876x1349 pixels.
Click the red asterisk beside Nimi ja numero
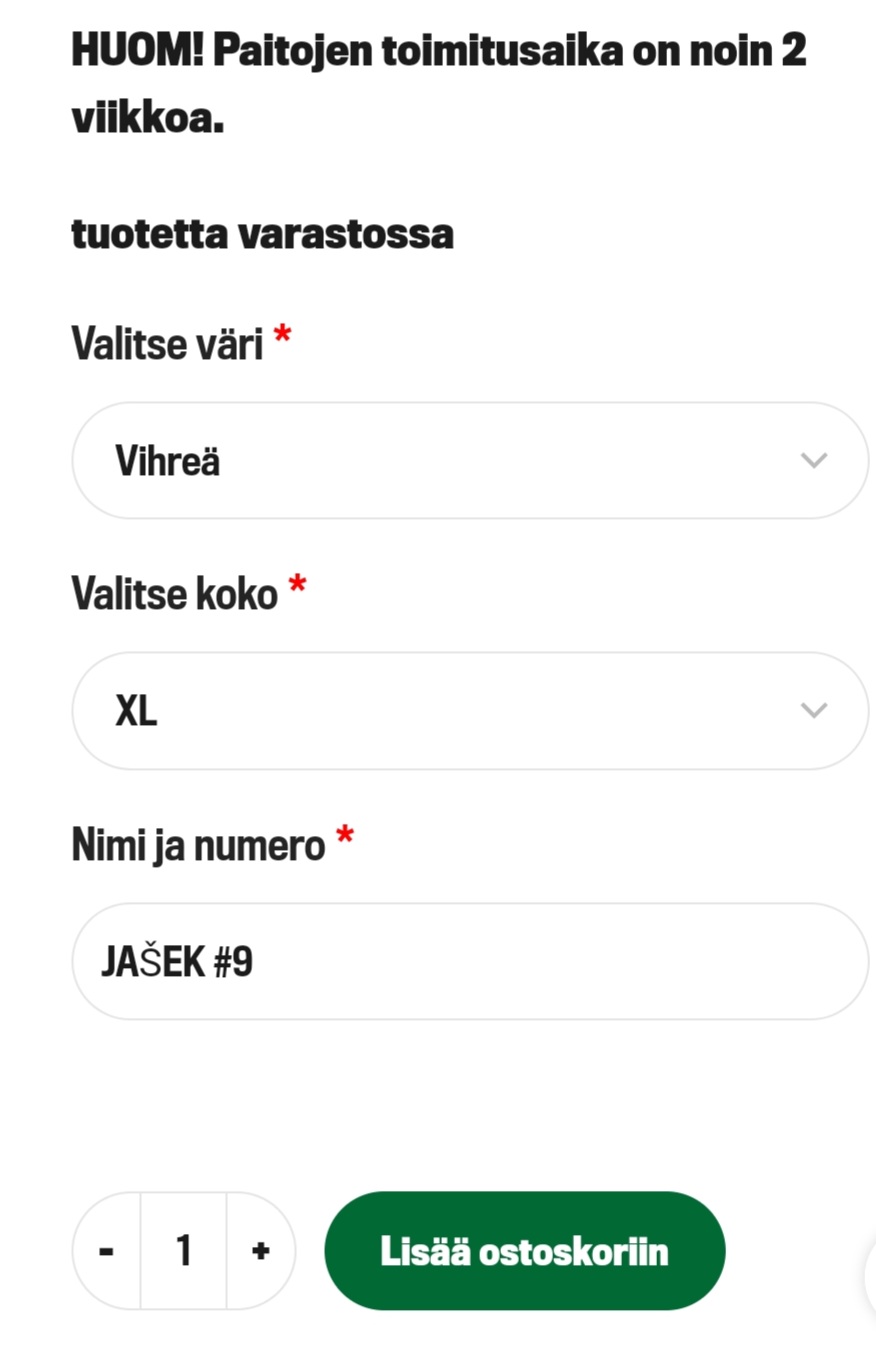click(345, 837)
